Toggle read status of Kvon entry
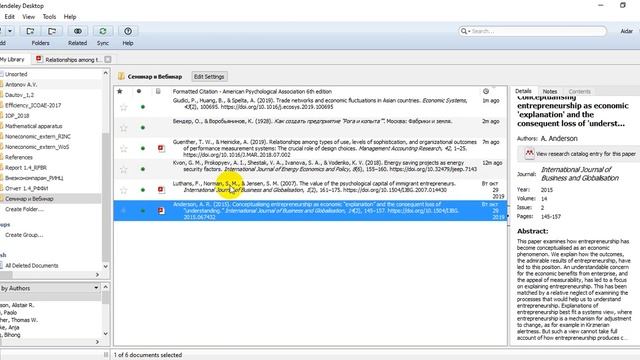 click(x=143, y=169)
